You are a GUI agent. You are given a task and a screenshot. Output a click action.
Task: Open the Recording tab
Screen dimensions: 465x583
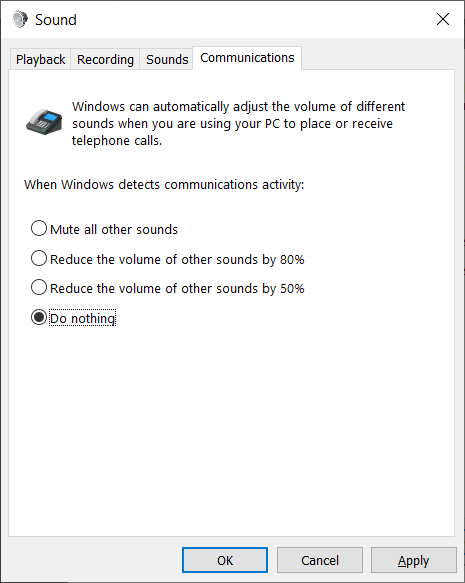105,59
